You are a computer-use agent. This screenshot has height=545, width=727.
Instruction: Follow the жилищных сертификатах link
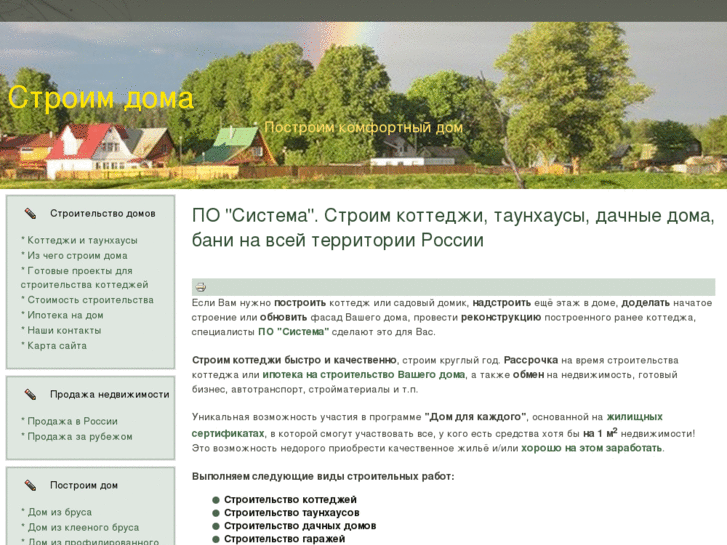[427, 425]
